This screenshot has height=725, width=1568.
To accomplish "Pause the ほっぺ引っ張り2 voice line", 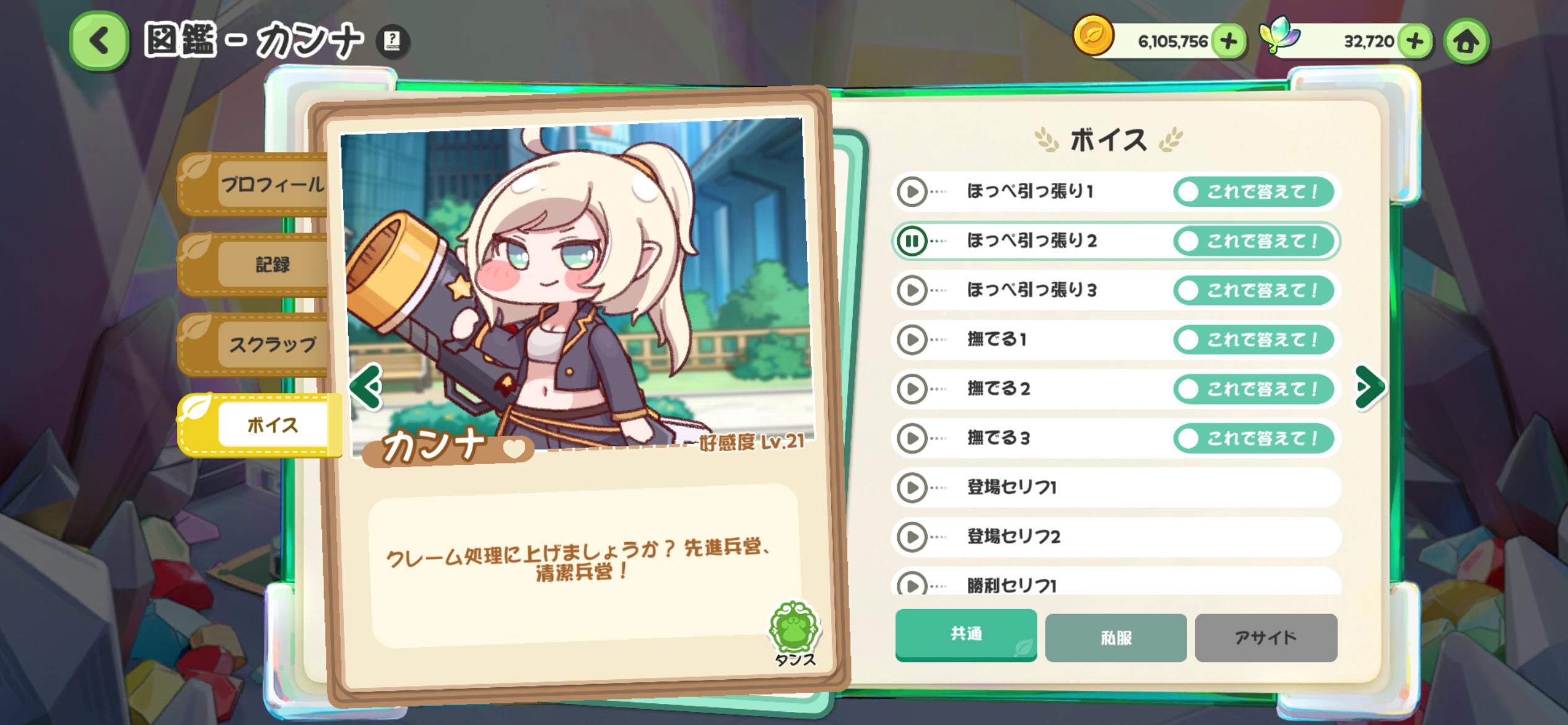I will [x=912, y=240].
